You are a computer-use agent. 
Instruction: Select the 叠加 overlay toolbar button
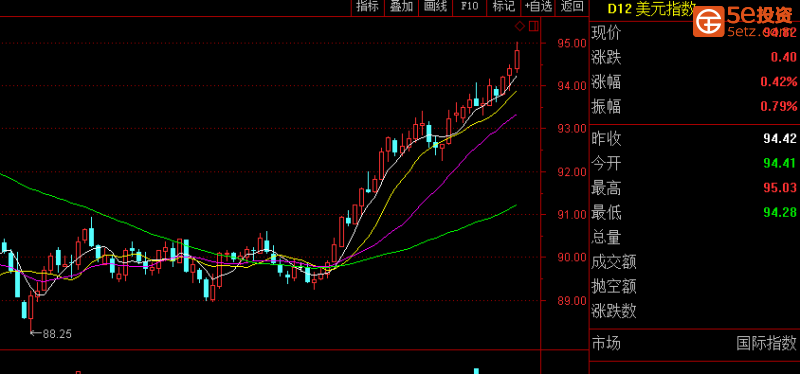(401, 7)
